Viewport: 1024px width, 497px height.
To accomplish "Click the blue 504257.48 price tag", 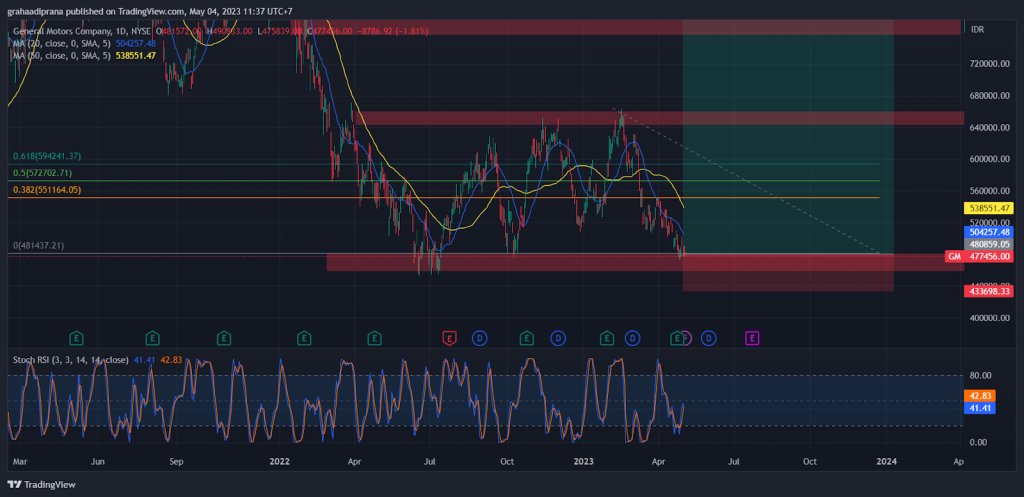I will [988, 232].
